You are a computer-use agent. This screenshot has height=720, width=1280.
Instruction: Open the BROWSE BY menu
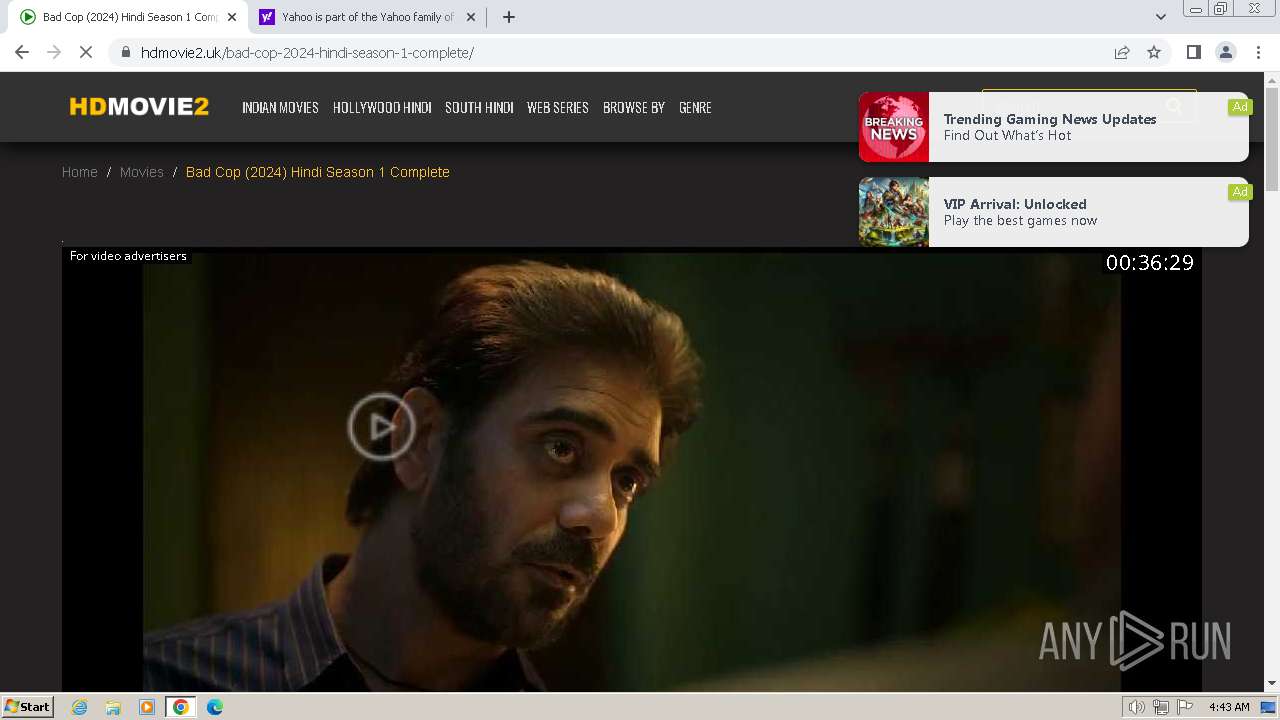[634, 107]
